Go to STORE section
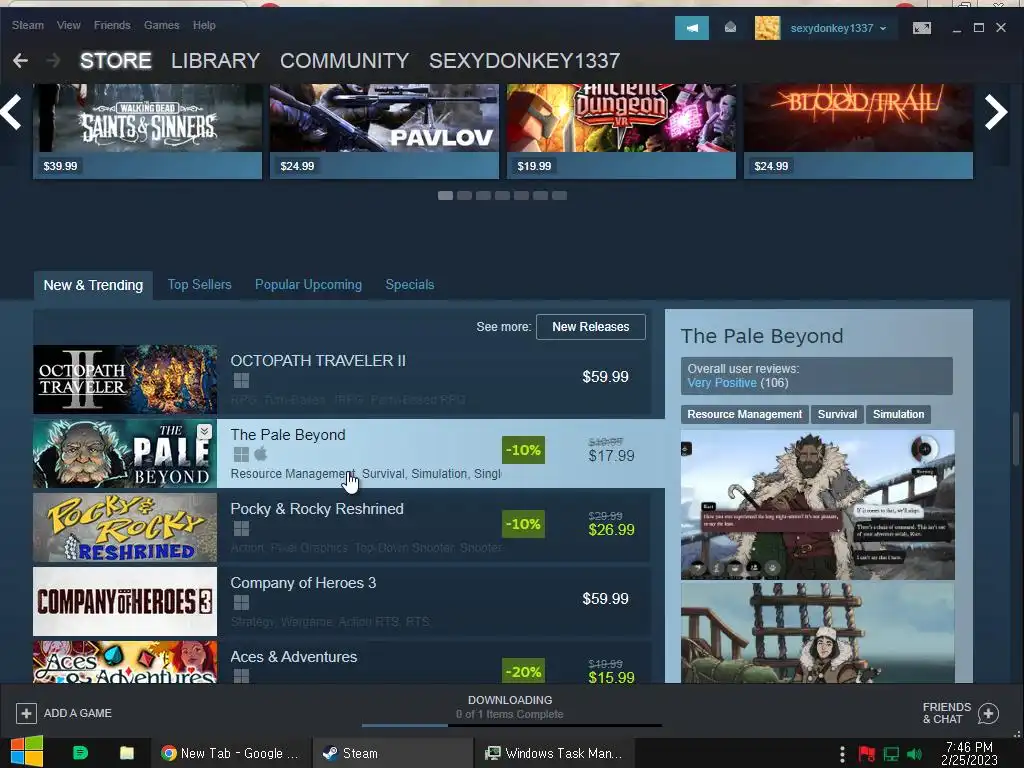Screen dimensions: 1024x768 [116, 61]
